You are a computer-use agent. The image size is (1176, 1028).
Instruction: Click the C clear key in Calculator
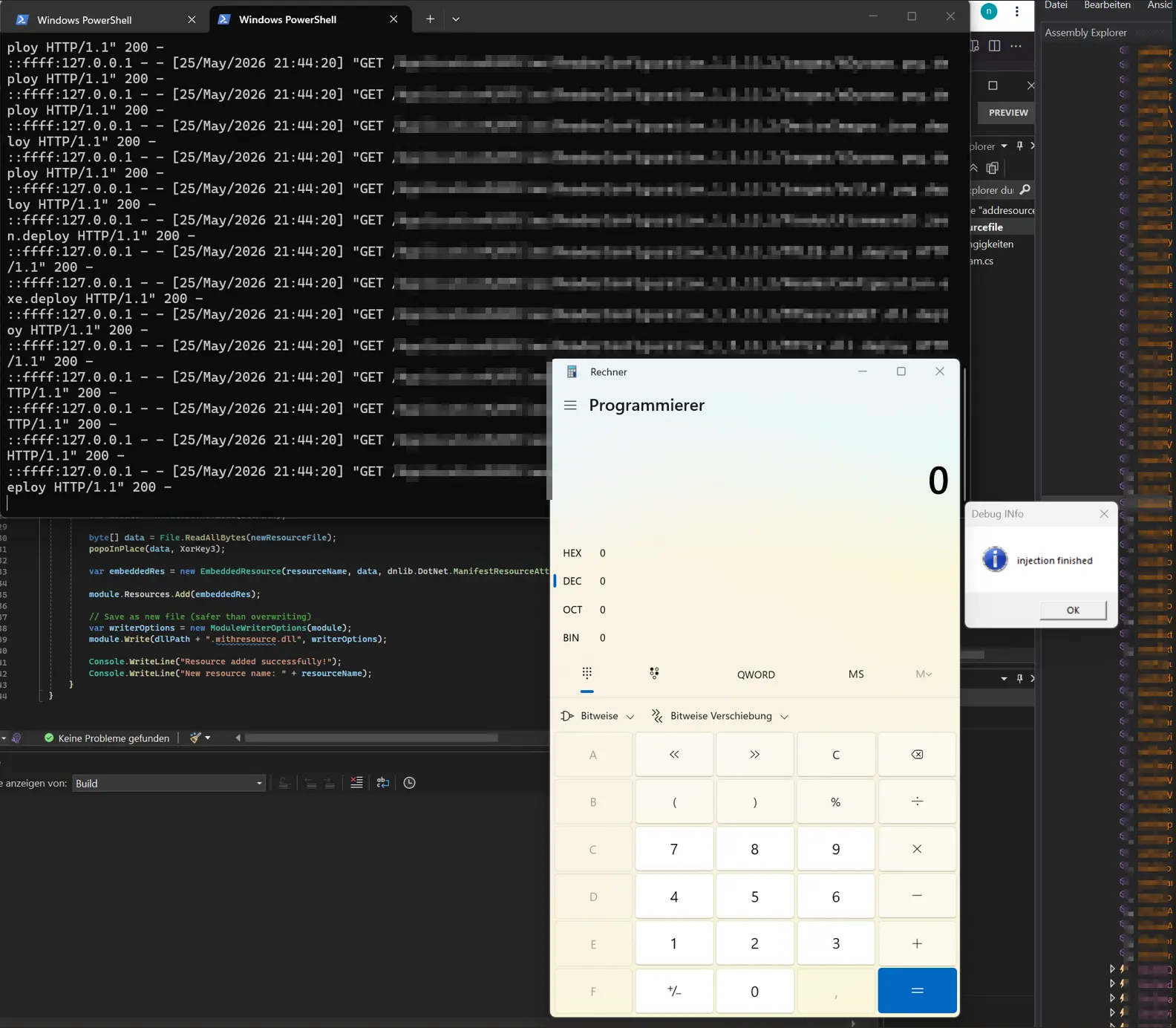click(x=835, y=755)
